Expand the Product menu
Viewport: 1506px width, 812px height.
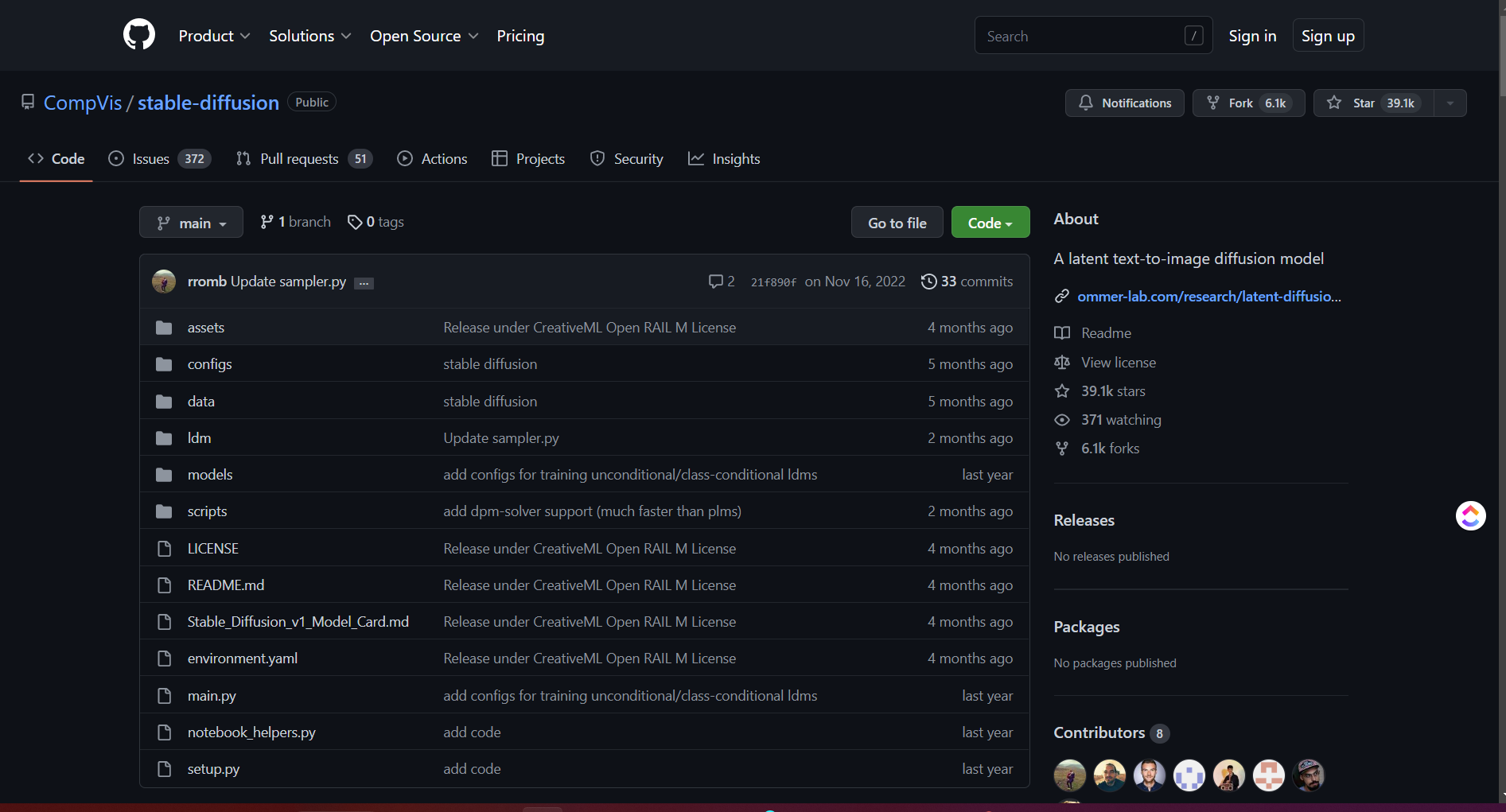coord(214,36)
